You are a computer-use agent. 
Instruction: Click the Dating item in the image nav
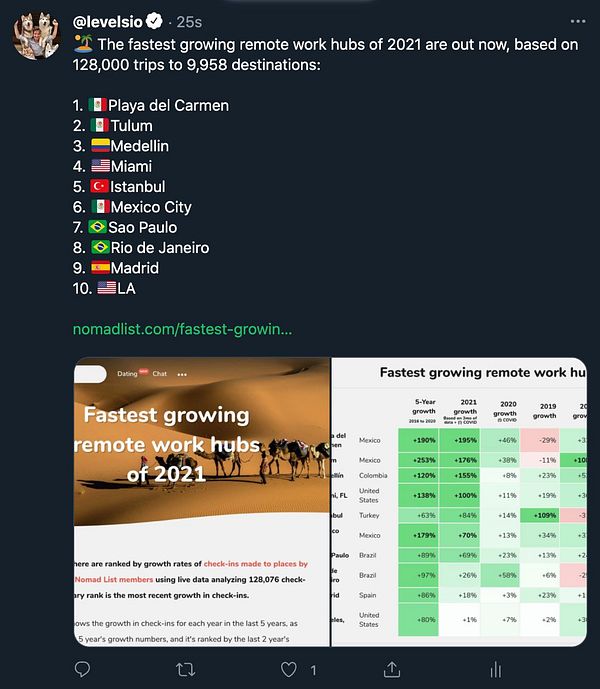pos(127,374)
